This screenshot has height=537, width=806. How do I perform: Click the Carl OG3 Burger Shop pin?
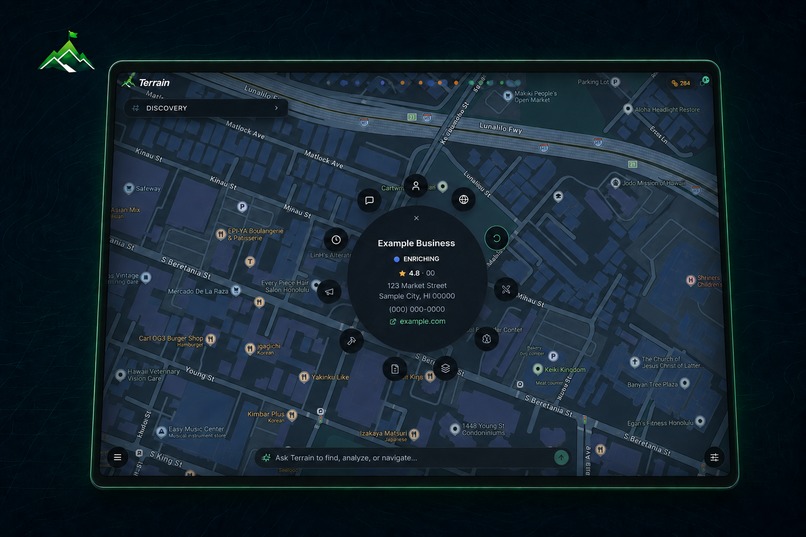point(210,339)
